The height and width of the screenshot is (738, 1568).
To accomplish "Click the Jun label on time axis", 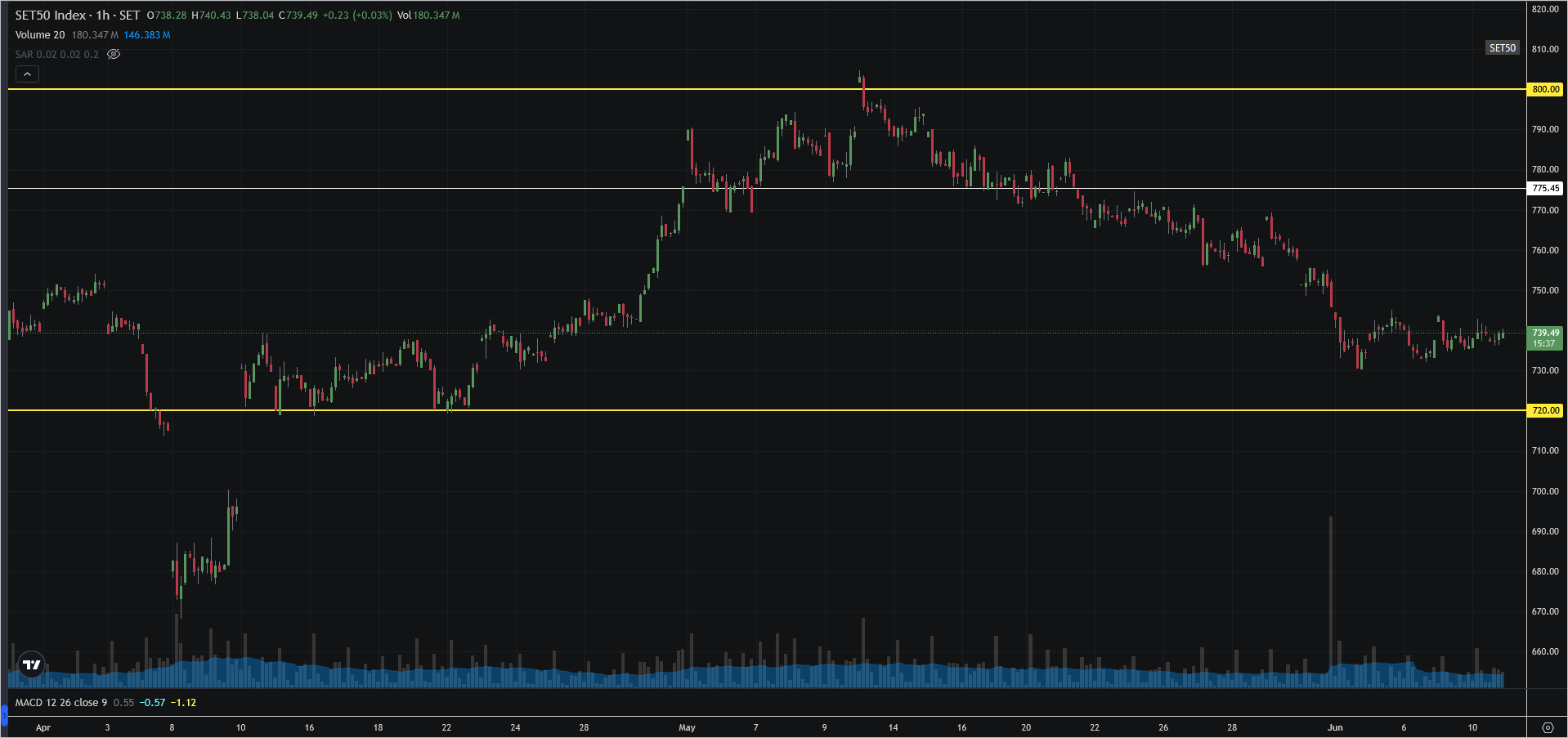I will [1335, 727].
